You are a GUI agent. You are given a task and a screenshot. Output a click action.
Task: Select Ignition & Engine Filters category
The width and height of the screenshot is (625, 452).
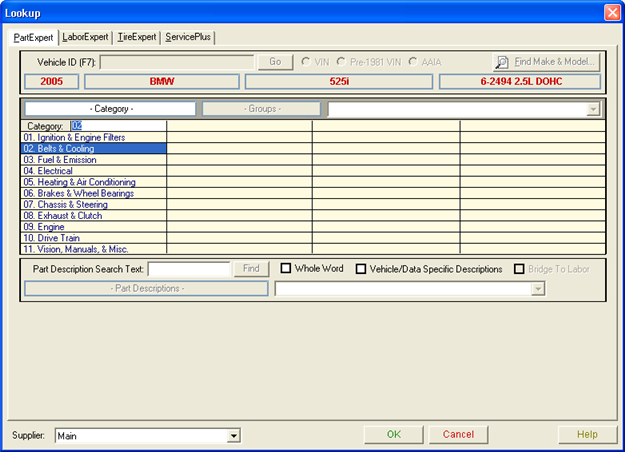(93, 137)
